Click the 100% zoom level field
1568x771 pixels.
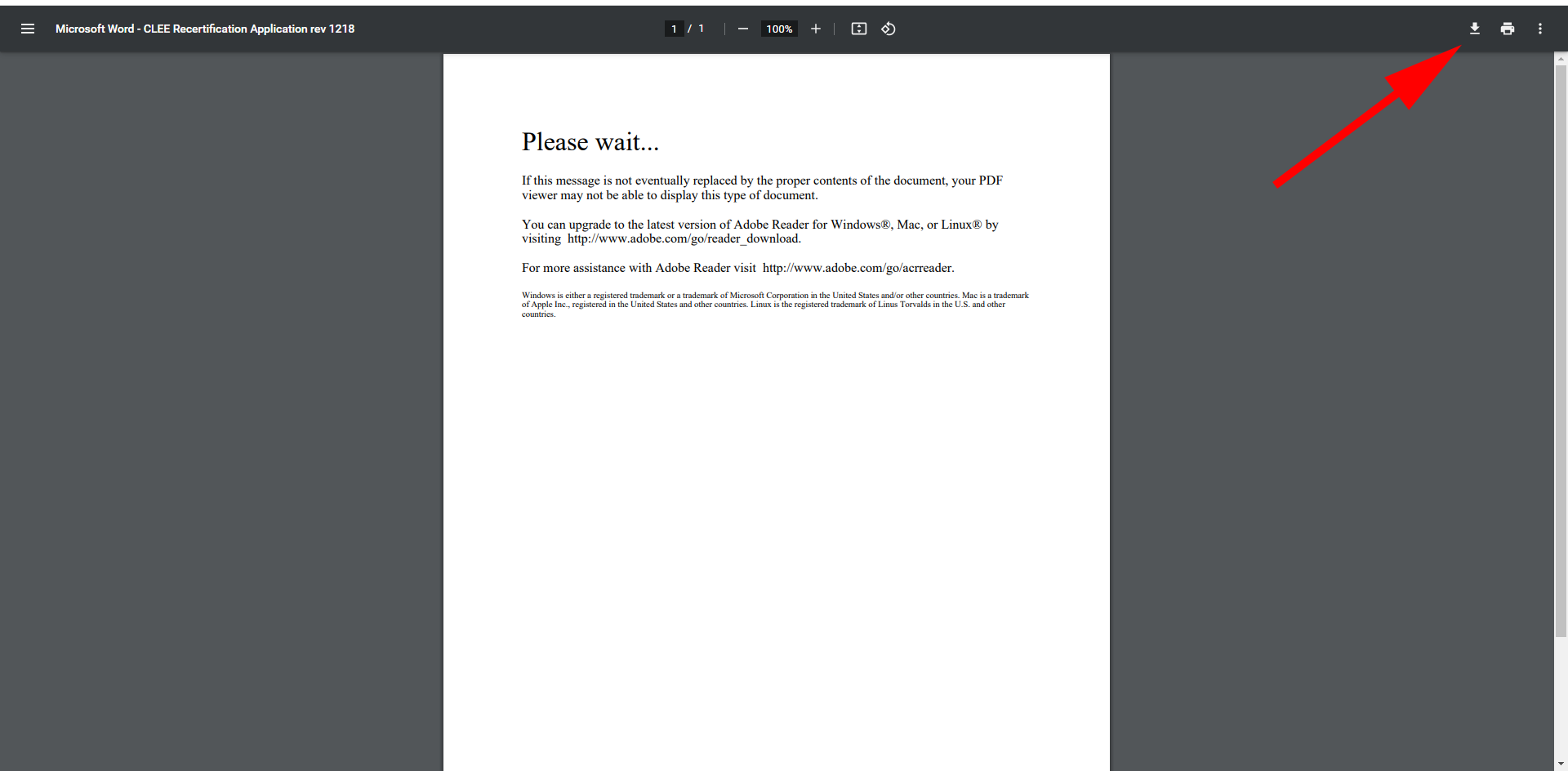tap(779, 29)
